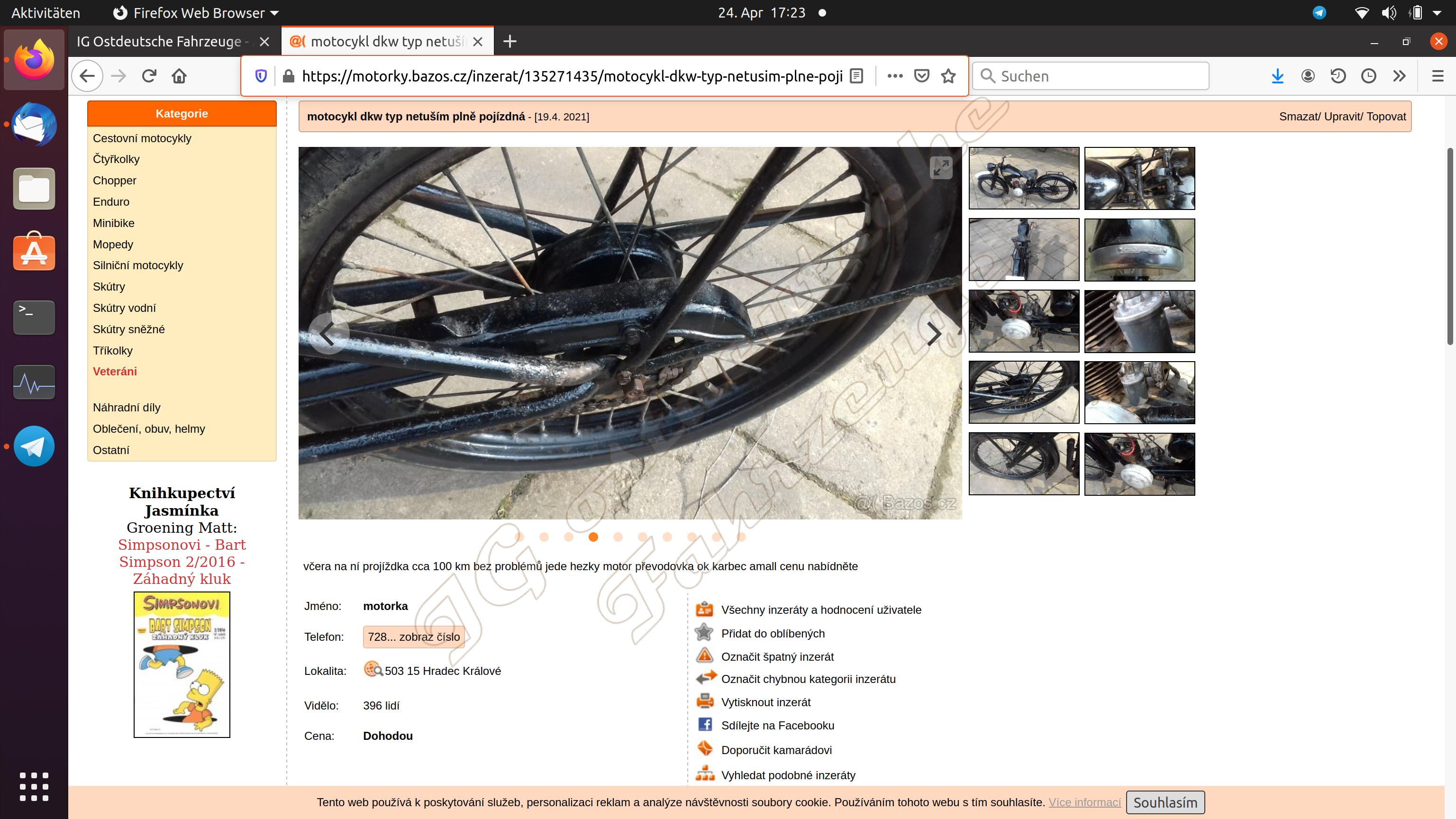Open Terminal from the dock
1456x819 pixels.
pos(34,317)
